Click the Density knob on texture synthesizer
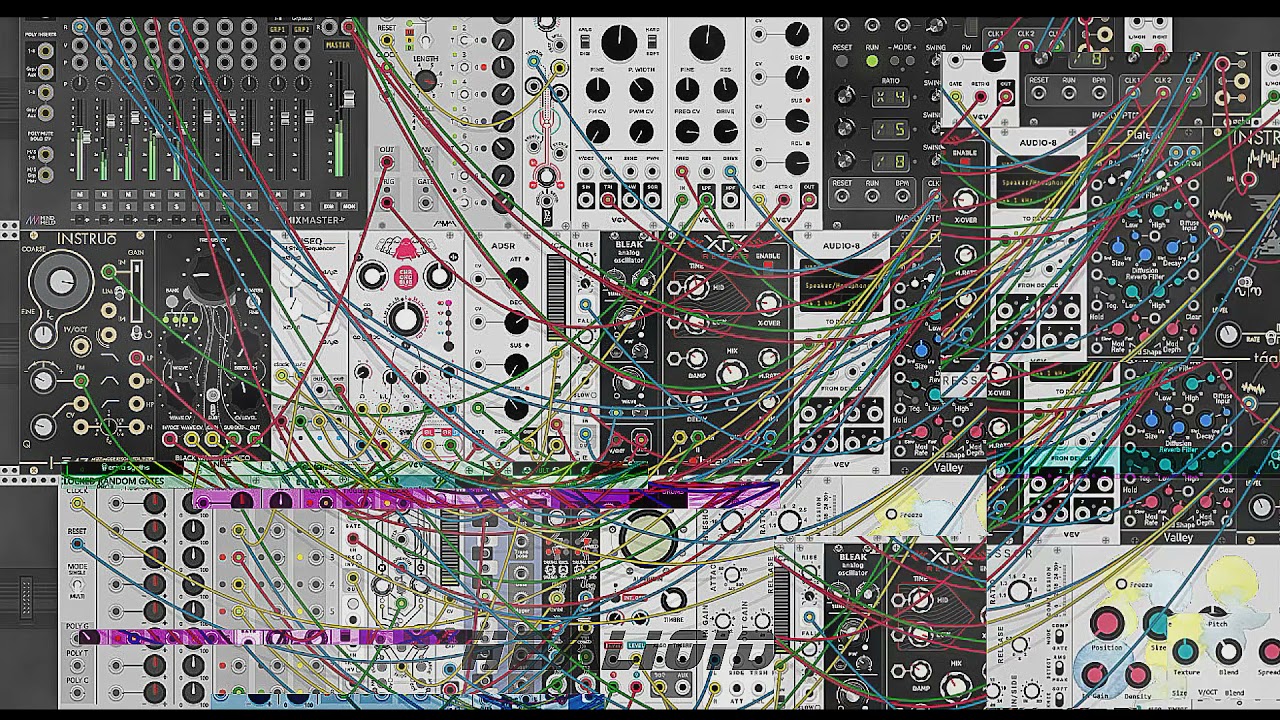1280x720 pixels. (x=1138, y=675)
